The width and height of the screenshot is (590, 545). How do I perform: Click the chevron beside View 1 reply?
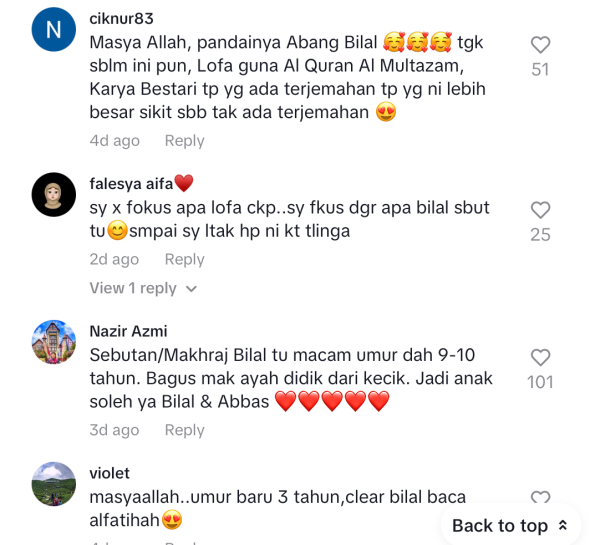tap(192, 289)
